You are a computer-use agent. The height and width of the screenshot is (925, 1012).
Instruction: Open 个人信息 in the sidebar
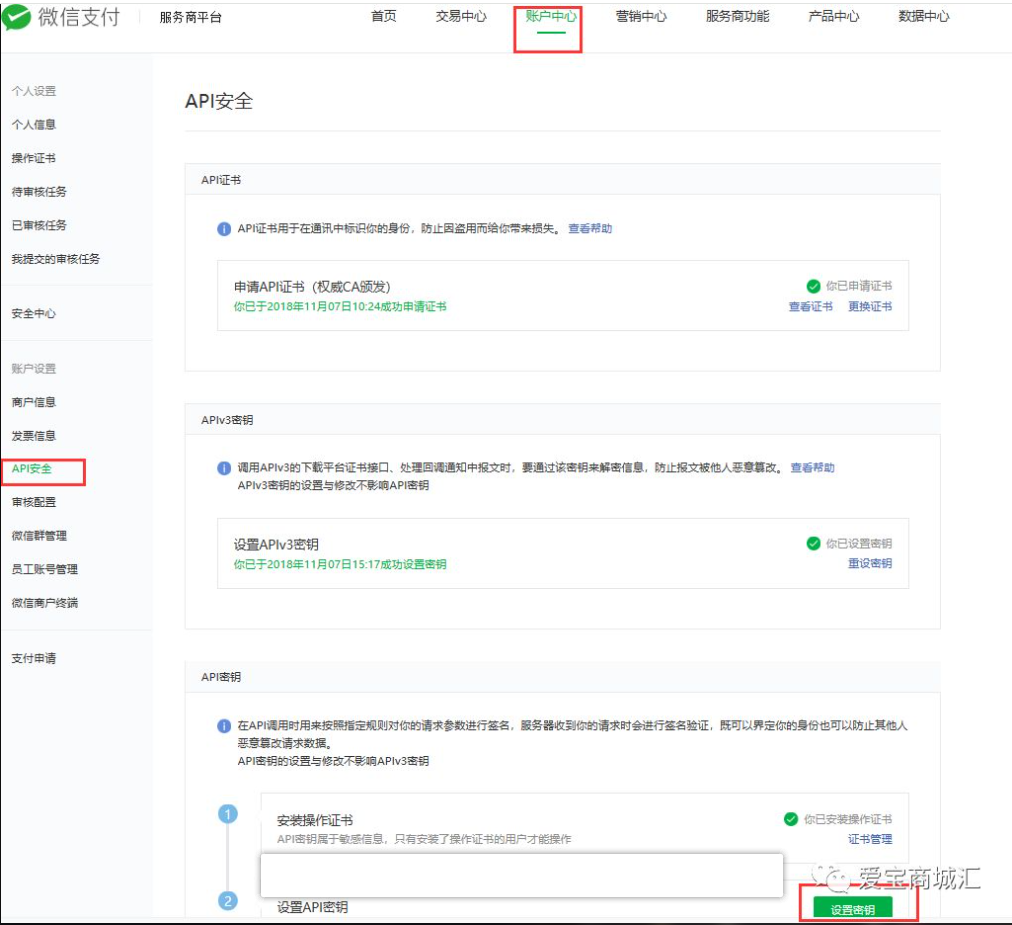pyautogui.click(x=34, y=125)
